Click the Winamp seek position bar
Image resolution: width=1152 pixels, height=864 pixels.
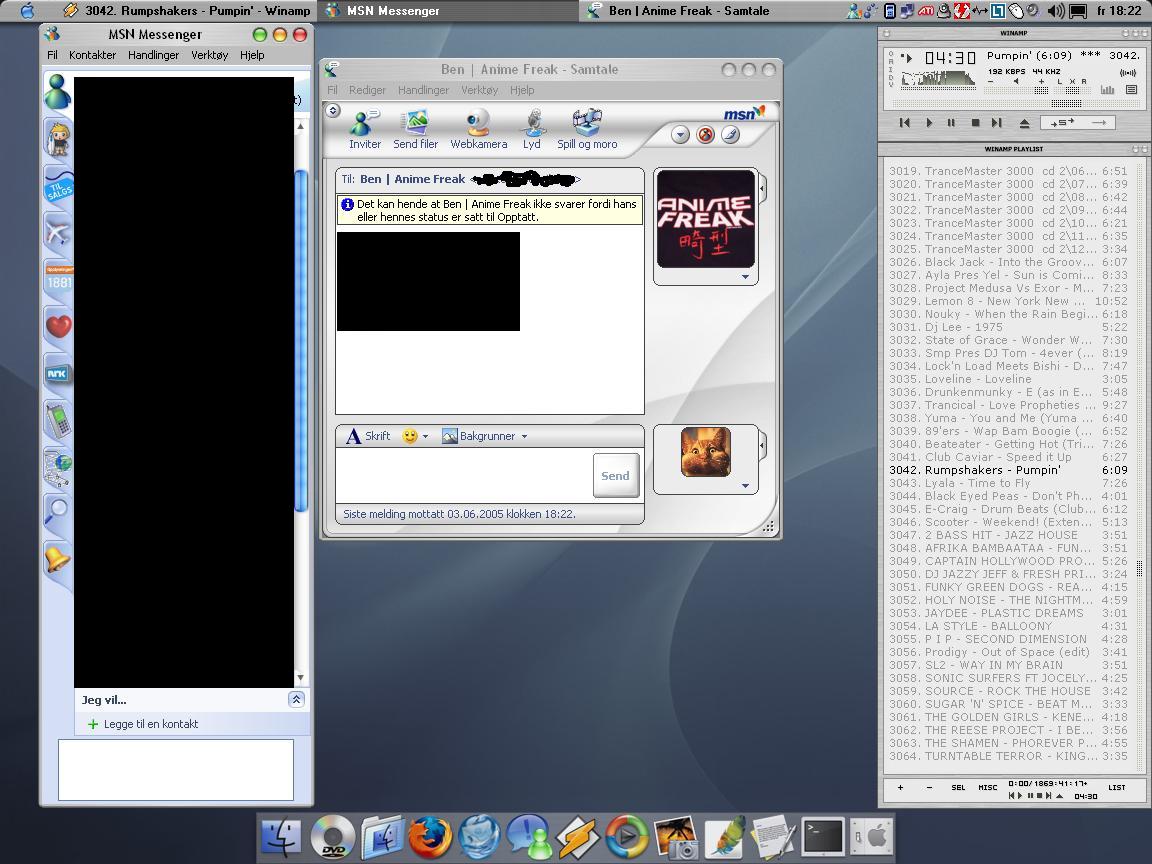pos(1018,104)
